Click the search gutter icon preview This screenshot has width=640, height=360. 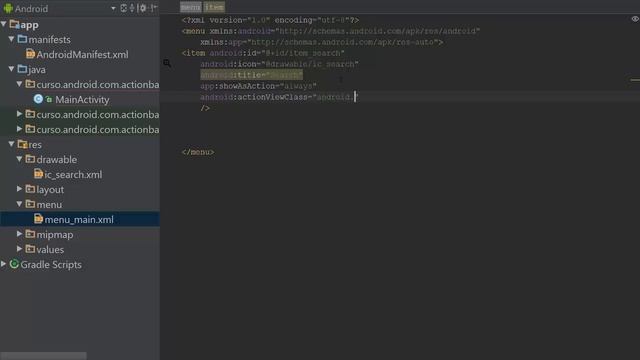coord(167,63)
